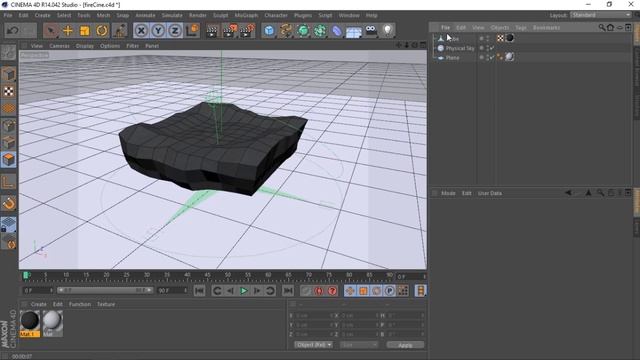Toggle the Y axis lock
Screen dimensions: 640x360
coord(158,31)
